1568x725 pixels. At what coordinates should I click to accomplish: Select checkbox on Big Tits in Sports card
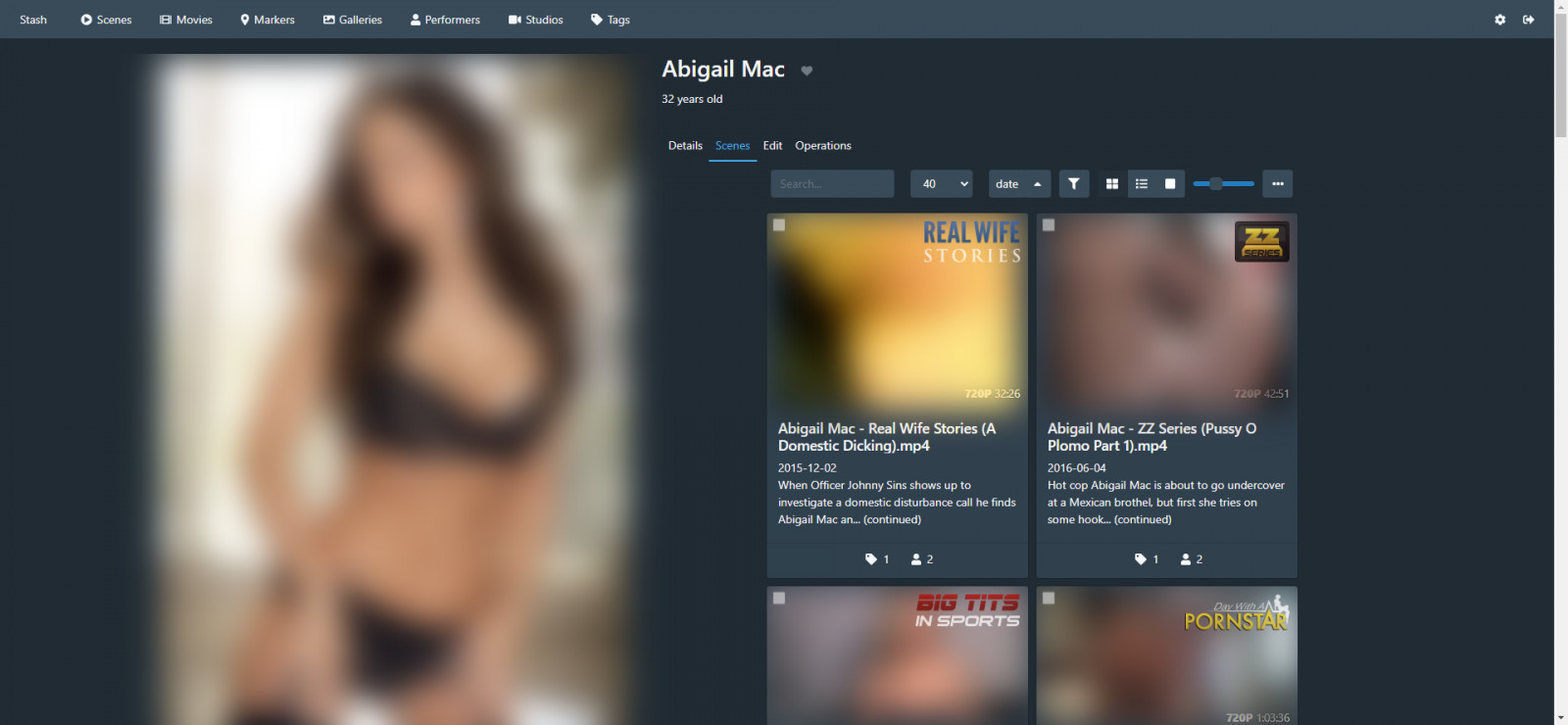tap(779, 599)
